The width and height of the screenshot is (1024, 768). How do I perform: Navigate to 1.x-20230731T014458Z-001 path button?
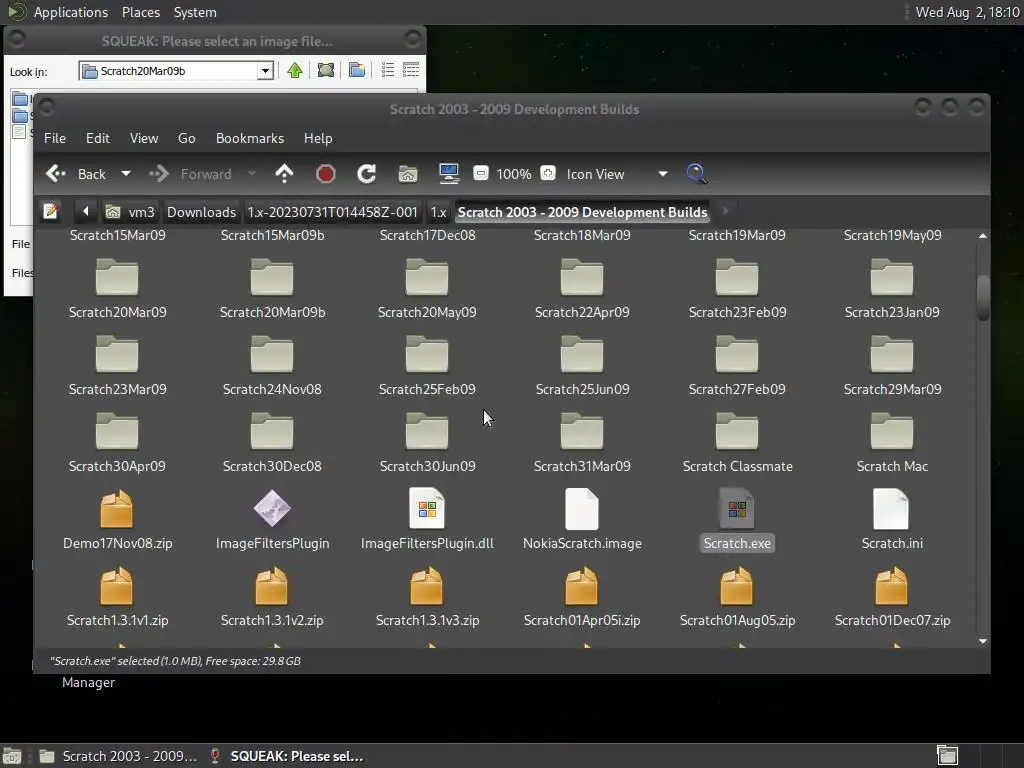pyautogui.click(x=332, y=212)
